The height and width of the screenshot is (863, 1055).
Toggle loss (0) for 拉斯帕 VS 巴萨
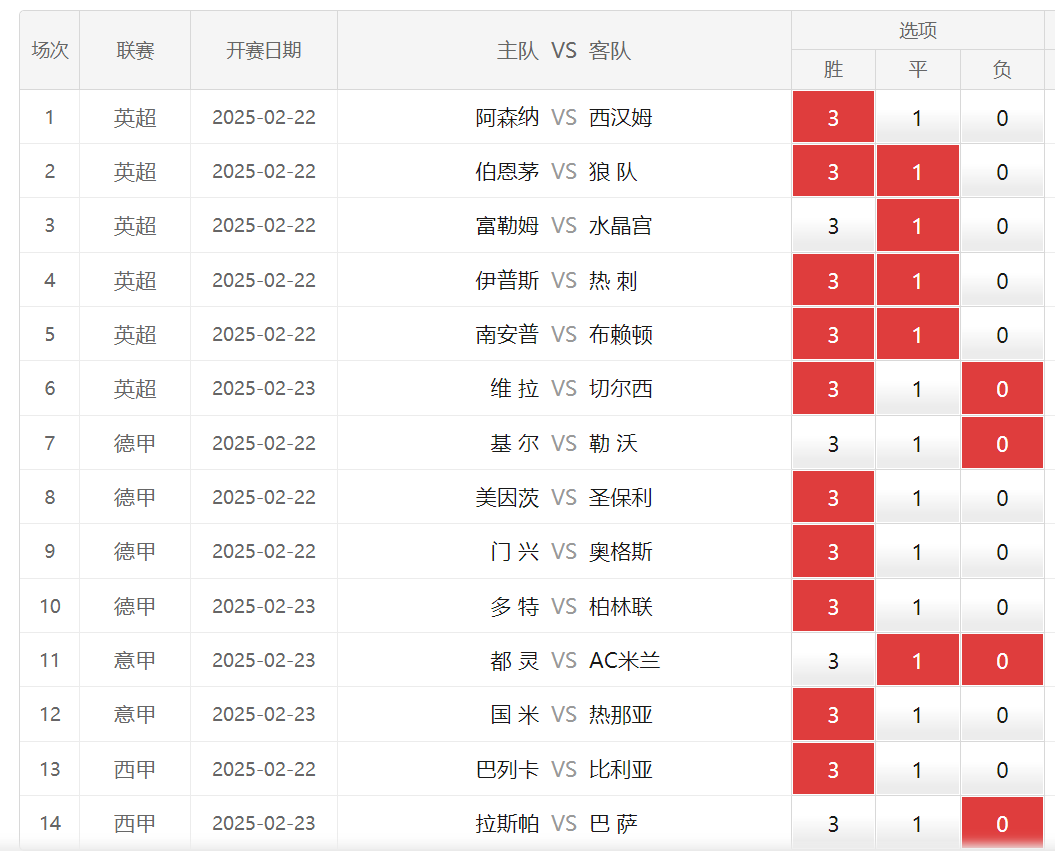pyautogui.click(x=1003, y=823)
